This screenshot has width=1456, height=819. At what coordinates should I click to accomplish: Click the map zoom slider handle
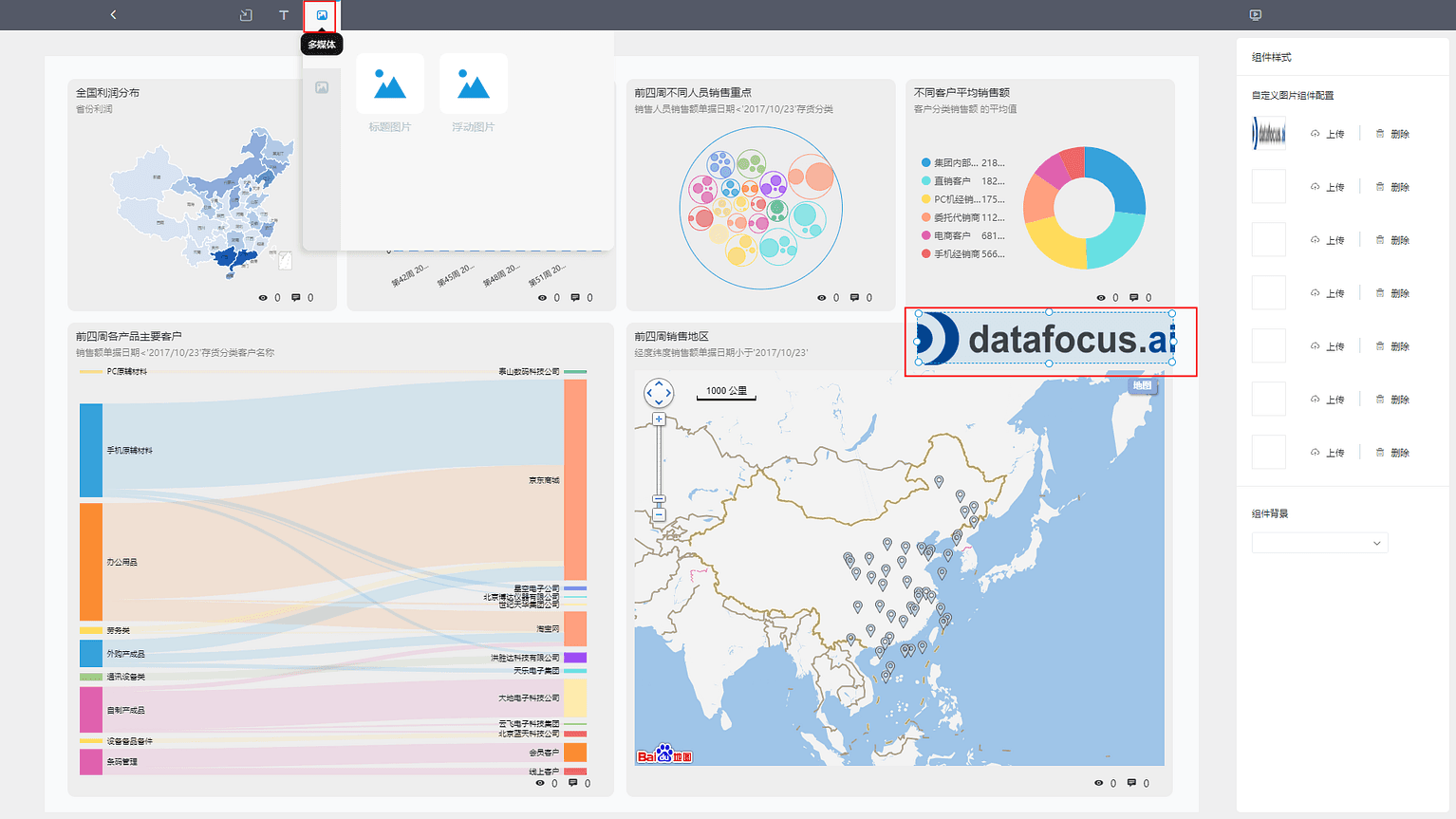659,499
